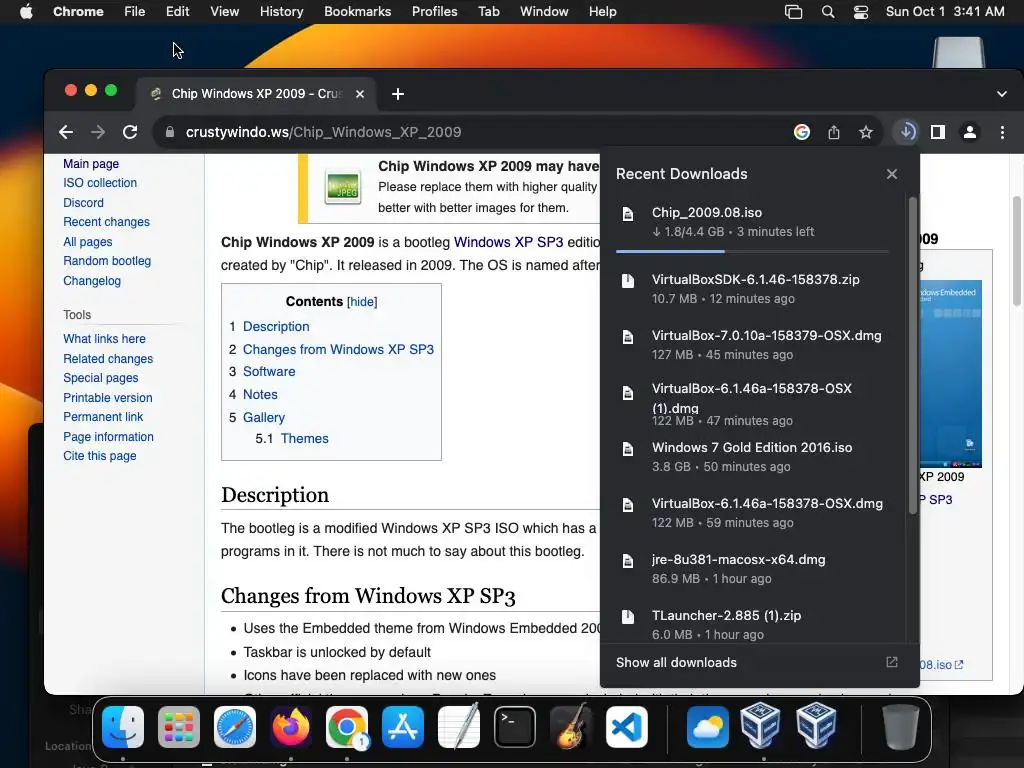Close the Chip Windows XP 2009 tab
This screenshot has width=1024, height=768.
[360, 94]
